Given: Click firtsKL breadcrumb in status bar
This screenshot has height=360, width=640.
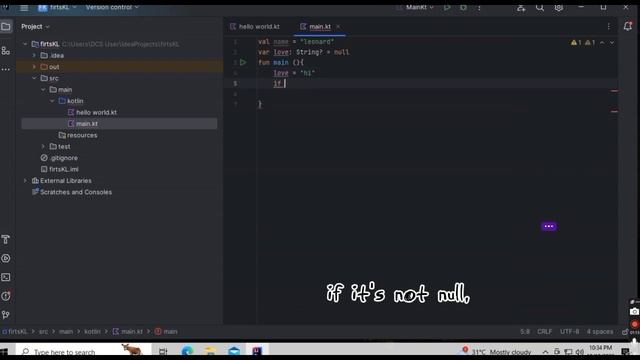Looking at the screenshot, I should [15, 331].
